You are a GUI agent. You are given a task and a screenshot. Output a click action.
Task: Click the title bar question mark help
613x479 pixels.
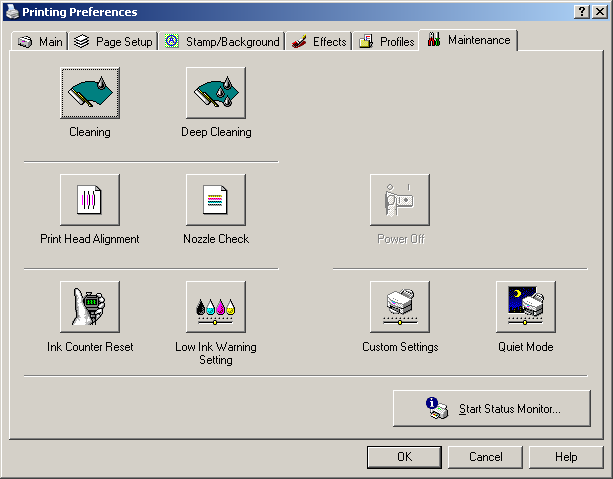pos(582,11)
